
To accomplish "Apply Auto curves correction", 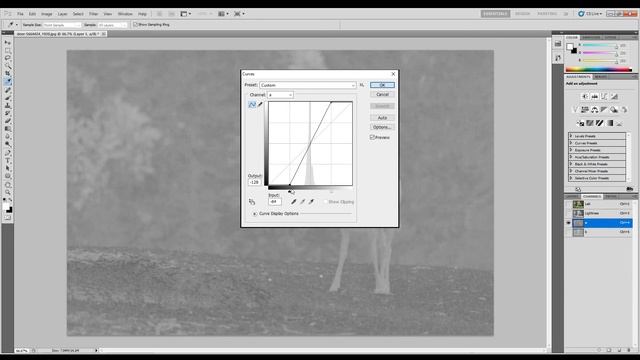I will 382,118.
